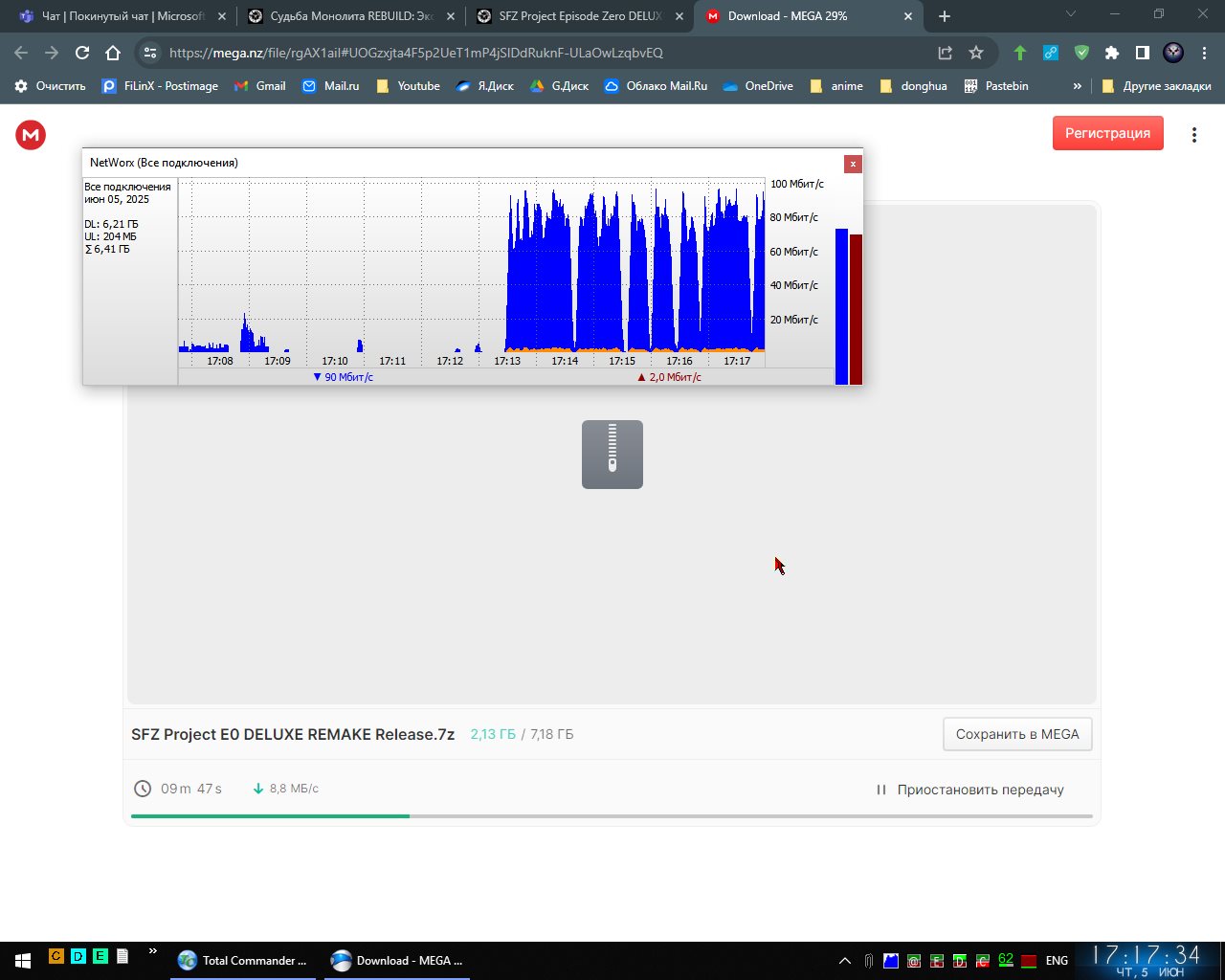This screenshot has height=980, width=1225.
Task: Open Chrome profile avatar
Action: (1173, 53)
